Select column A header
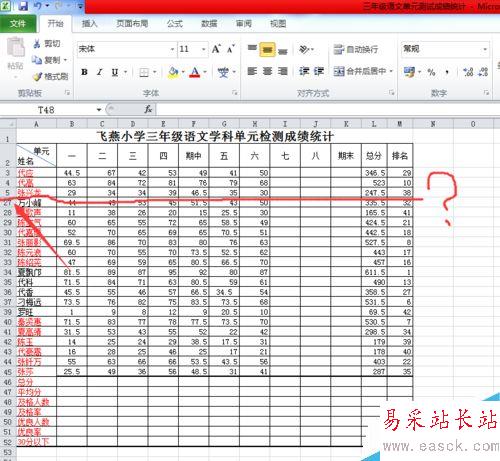 coord(36,124)
